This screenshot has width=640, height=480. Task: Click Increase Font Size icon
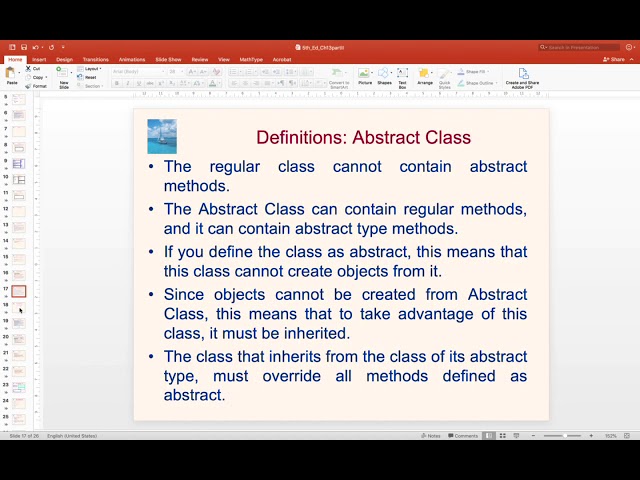click(x=191, y=72)
